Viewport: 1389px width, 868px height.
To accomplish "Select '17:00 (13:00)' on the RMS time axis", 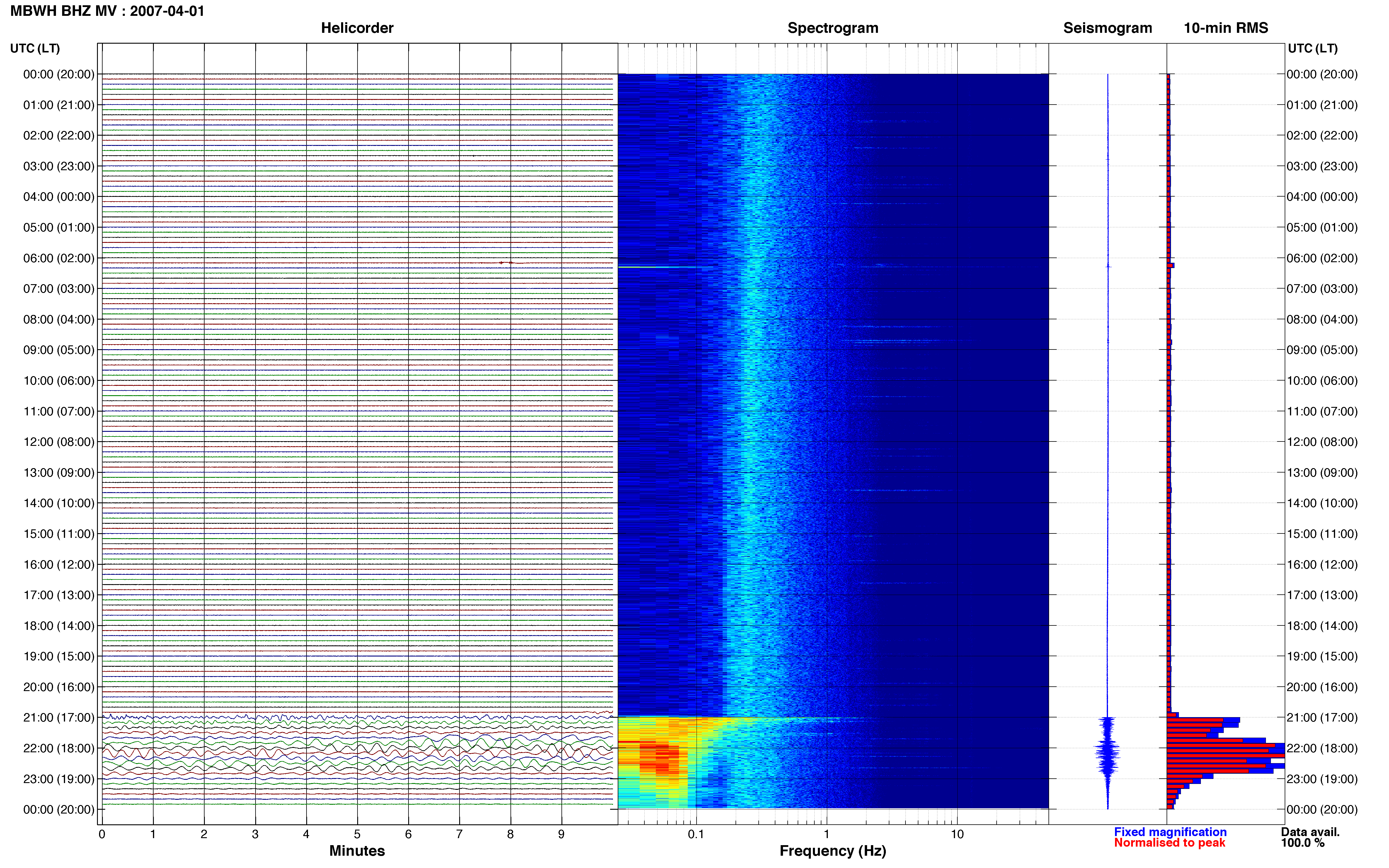I will point(1322,595).
